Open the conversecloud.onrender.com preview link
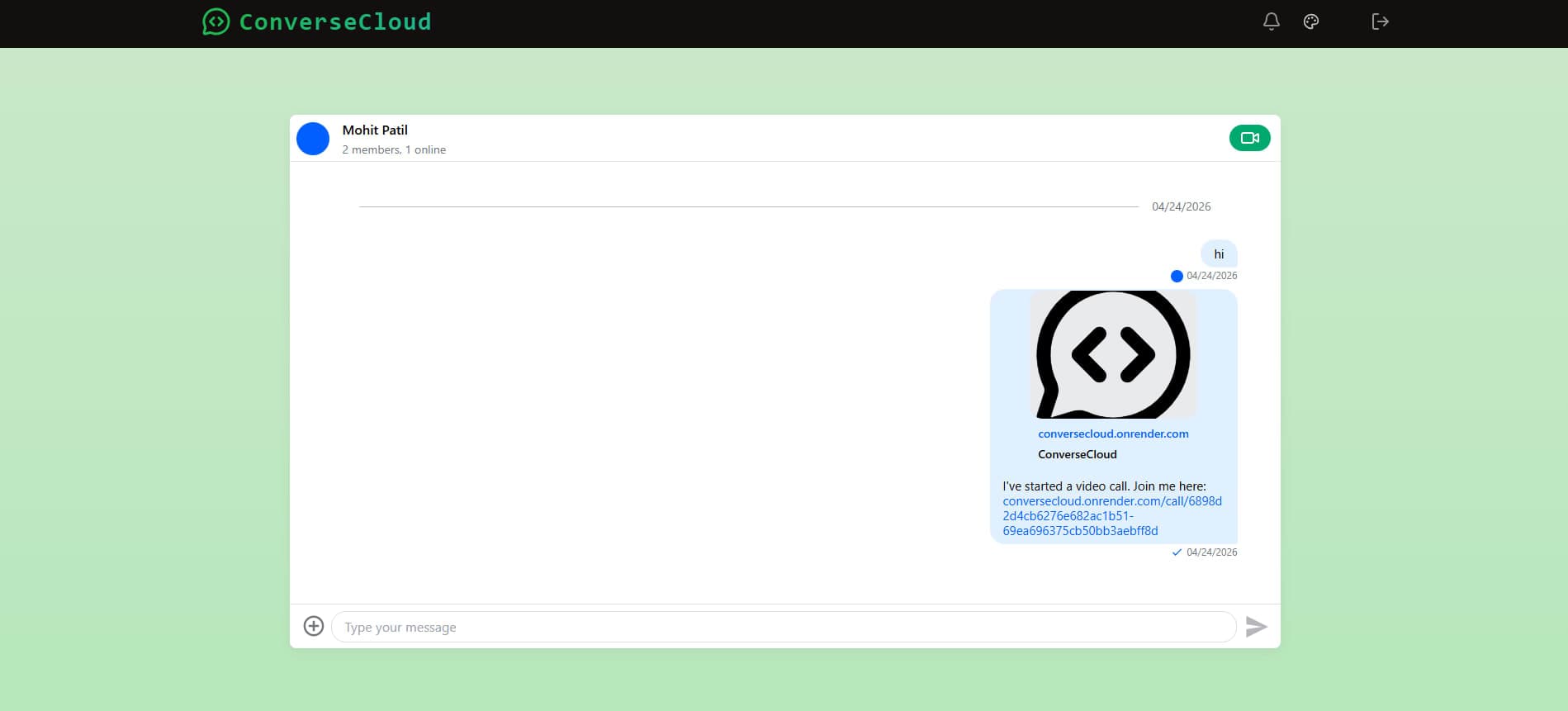This screenshot has width=1568, height=711. tap(1113, 434)
